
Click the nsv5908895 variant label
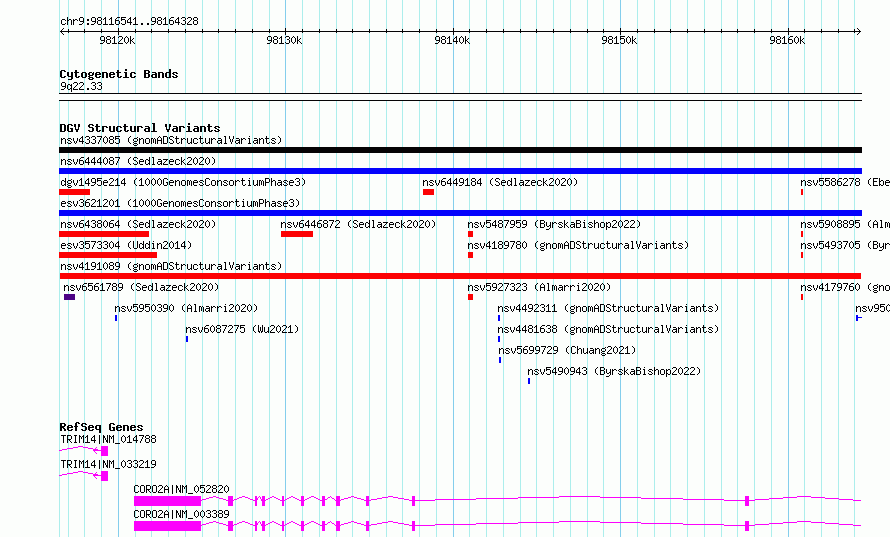845,224
